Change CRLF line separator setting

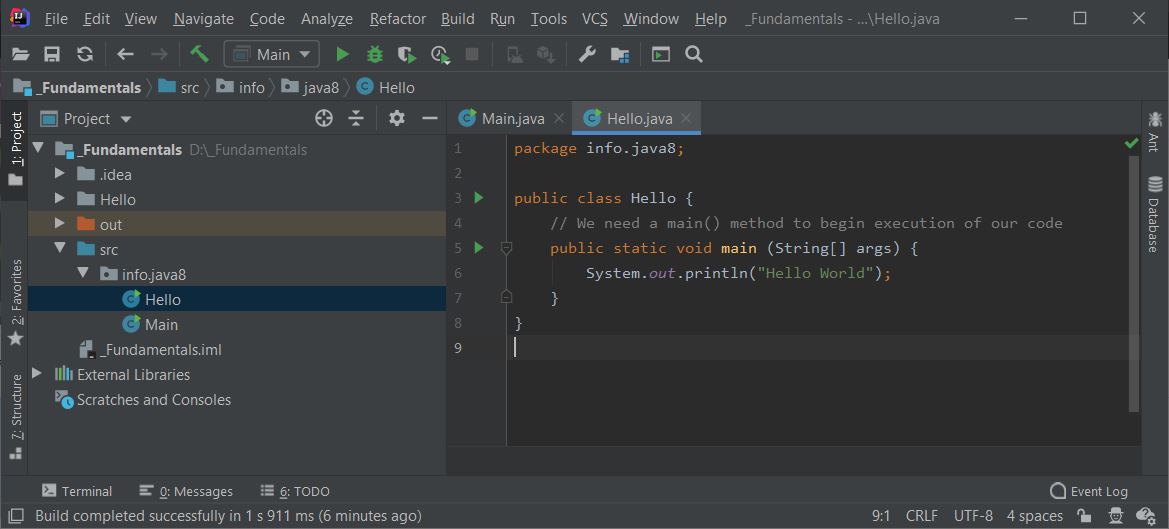point(921,516)
